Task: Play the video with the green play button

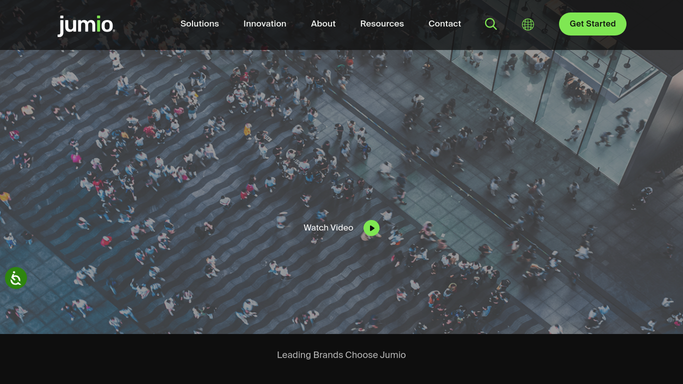Action: click(x=371, y=228)
